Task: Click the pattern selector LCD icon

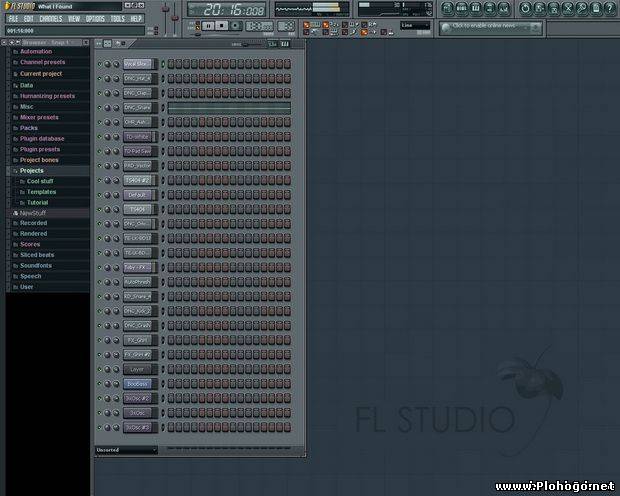Action: pos(286,27)
